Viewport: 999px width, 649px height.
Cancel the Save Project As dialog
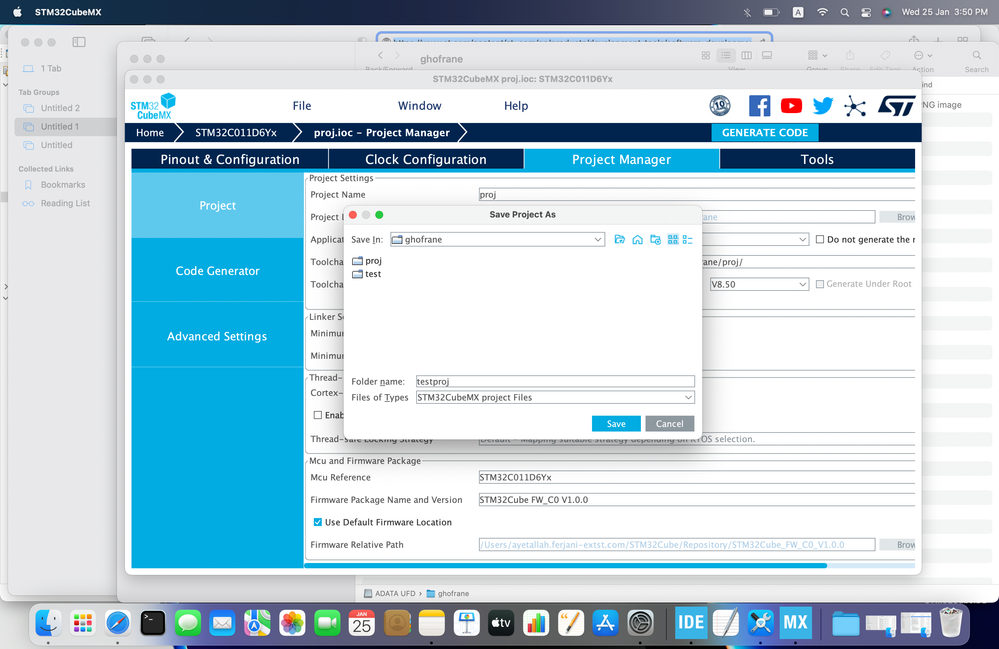(x=670, y=424)
